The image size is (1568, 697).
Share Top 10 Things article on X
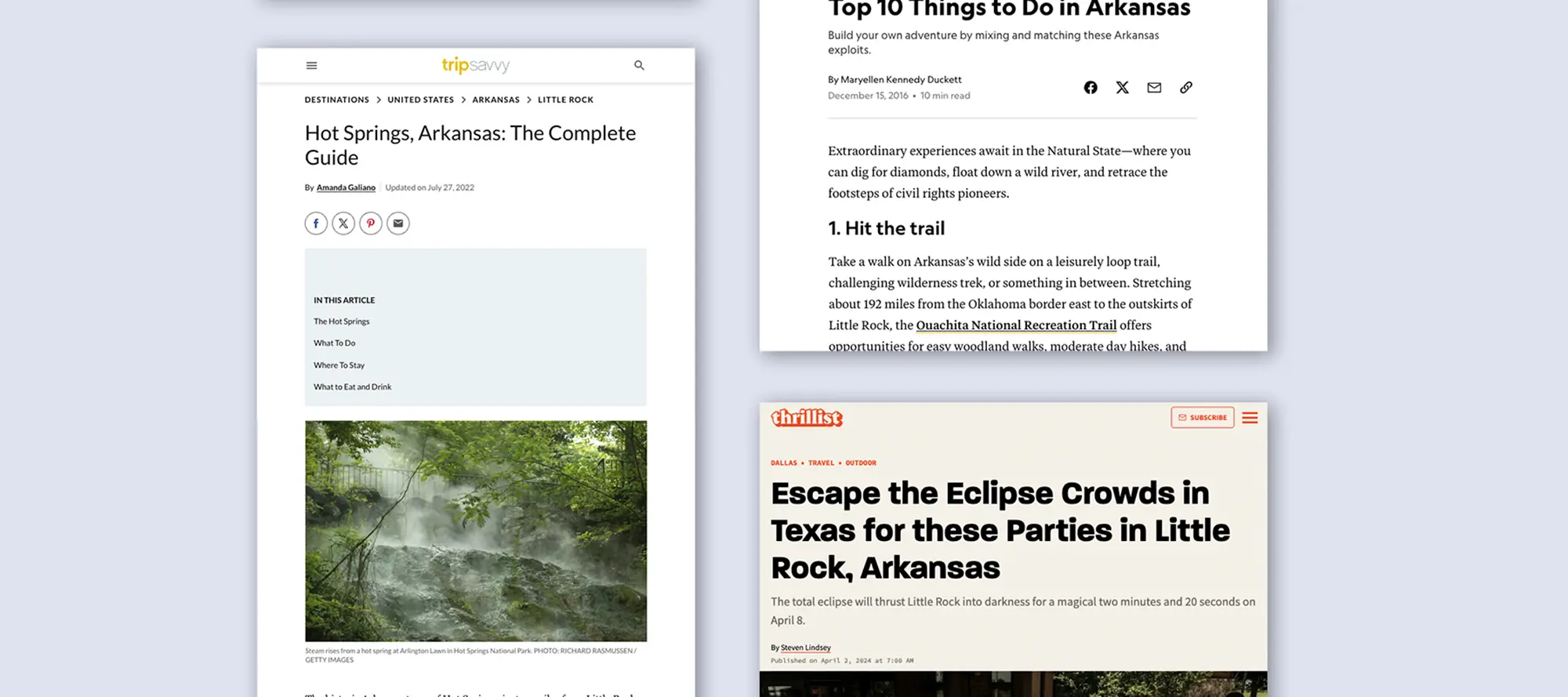[1122, 88]
